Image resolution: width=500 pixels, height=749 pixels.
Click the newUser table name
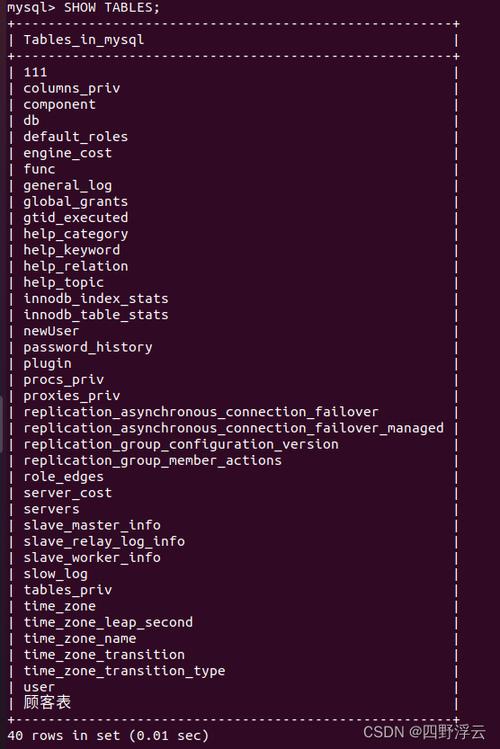click(51, 331)
